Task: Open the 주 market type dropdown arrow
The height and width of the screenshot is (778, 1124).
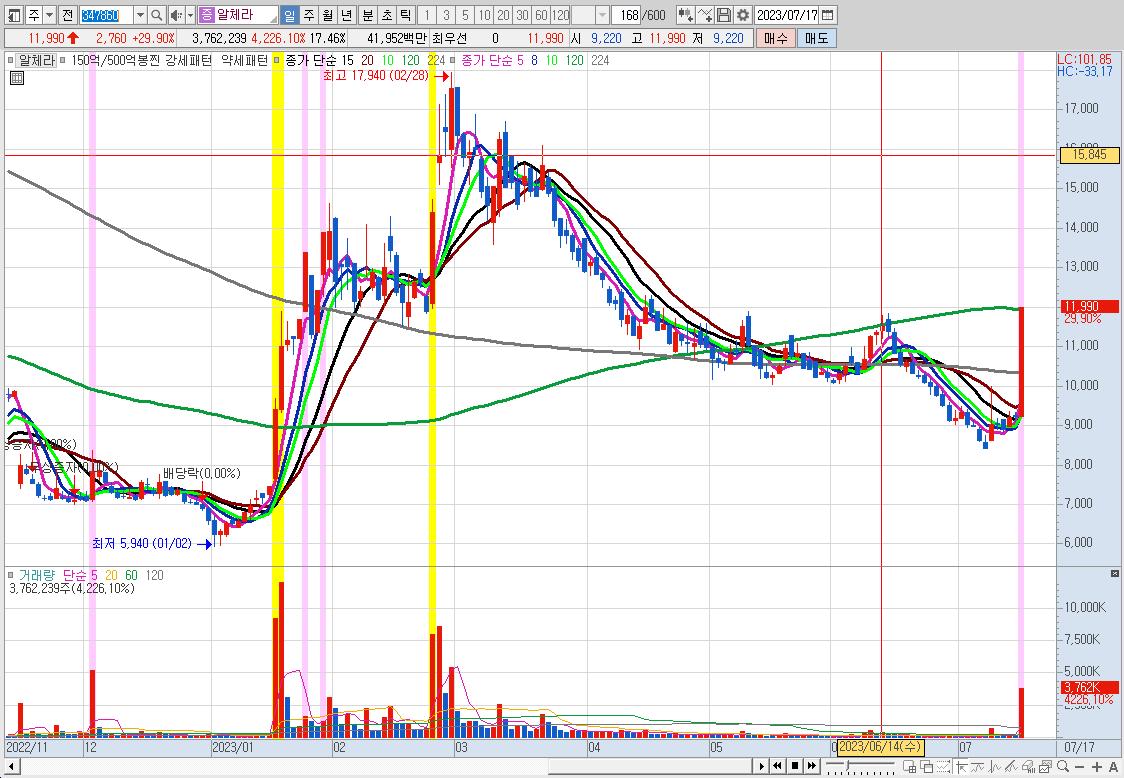Action: (x=49, y=15)
